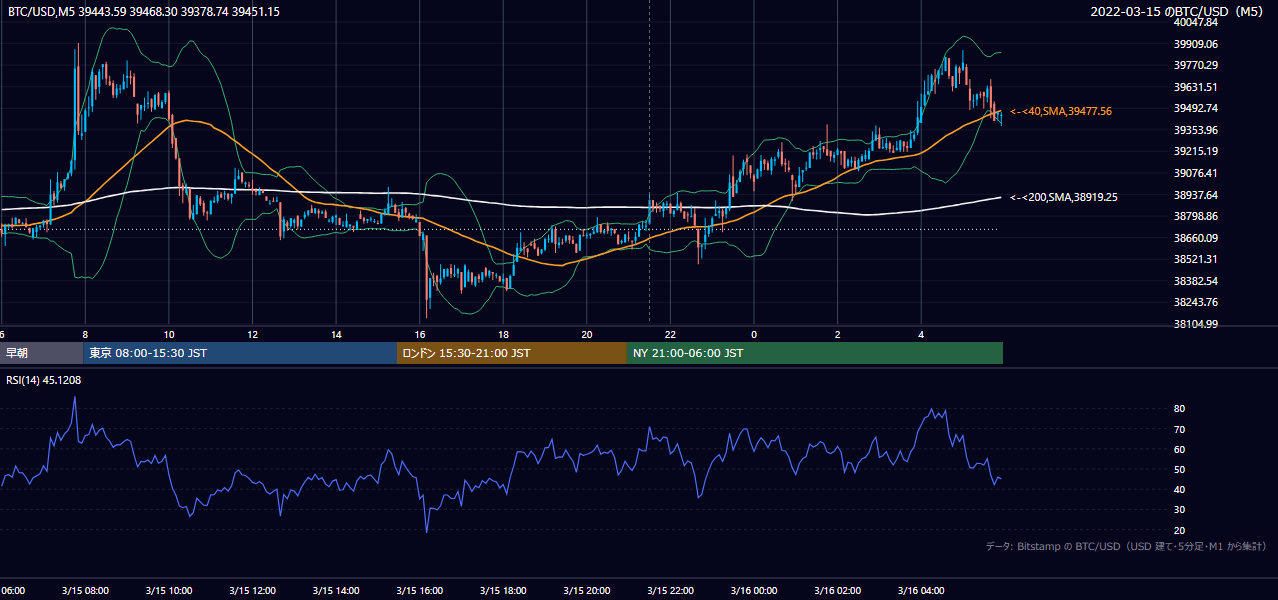Click the bottom time label 3/15 20:00
Viewport: 1278px width, 600px height.
pos(587,591)
